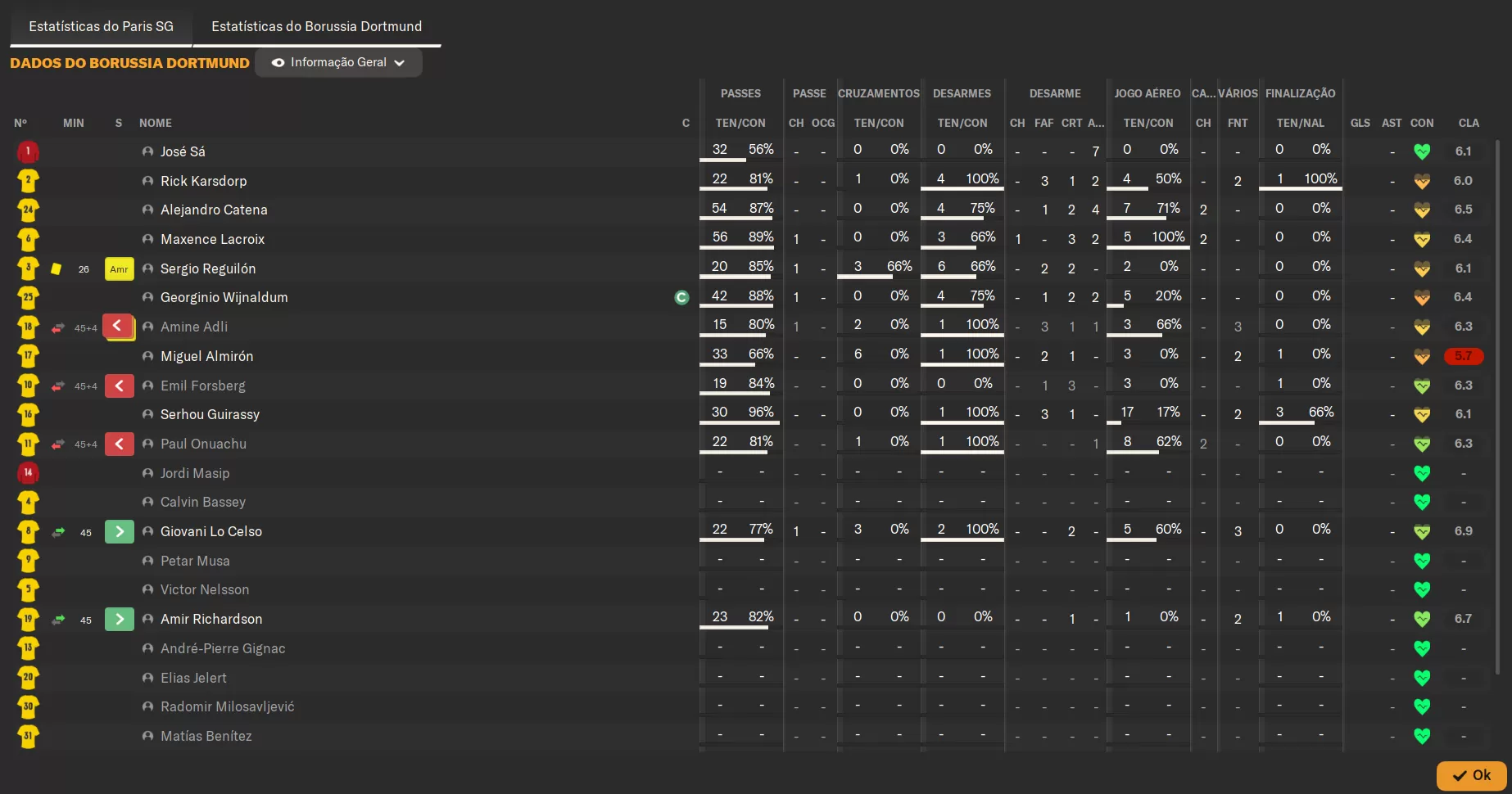Open player Miguel Almirón
The height and width of the screenshot is (794, 1512).
[x=206, y=356]
